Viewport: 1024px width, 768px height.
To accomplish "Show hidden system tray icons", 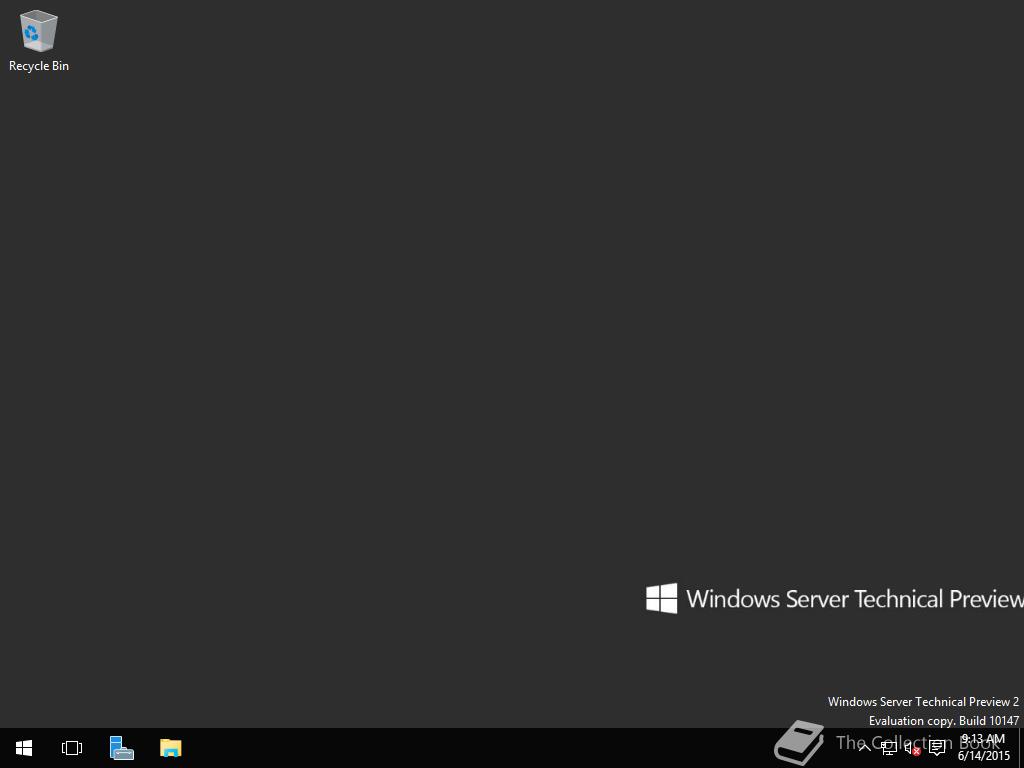I will click(865, 748).
